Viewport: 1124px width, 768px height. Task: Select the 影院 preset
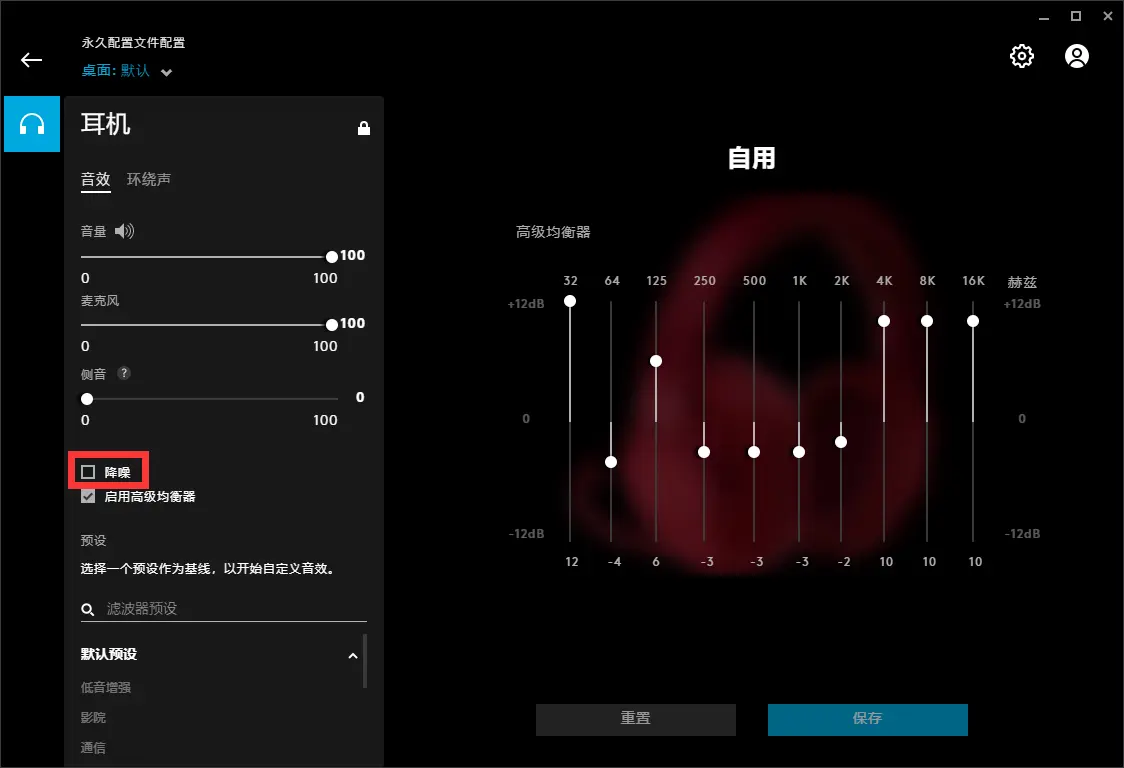(93, 717)
